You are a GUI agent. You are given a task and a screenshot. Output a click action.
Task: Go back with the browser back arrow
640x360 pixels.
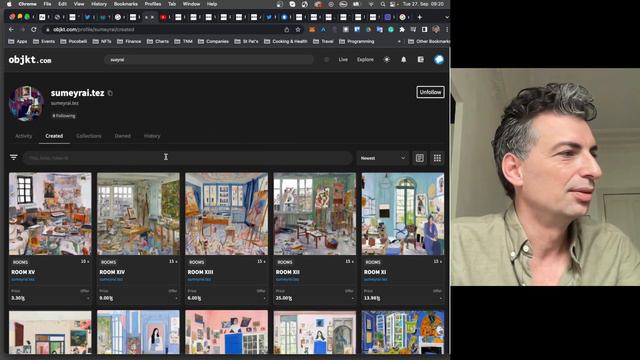[11, 29]
